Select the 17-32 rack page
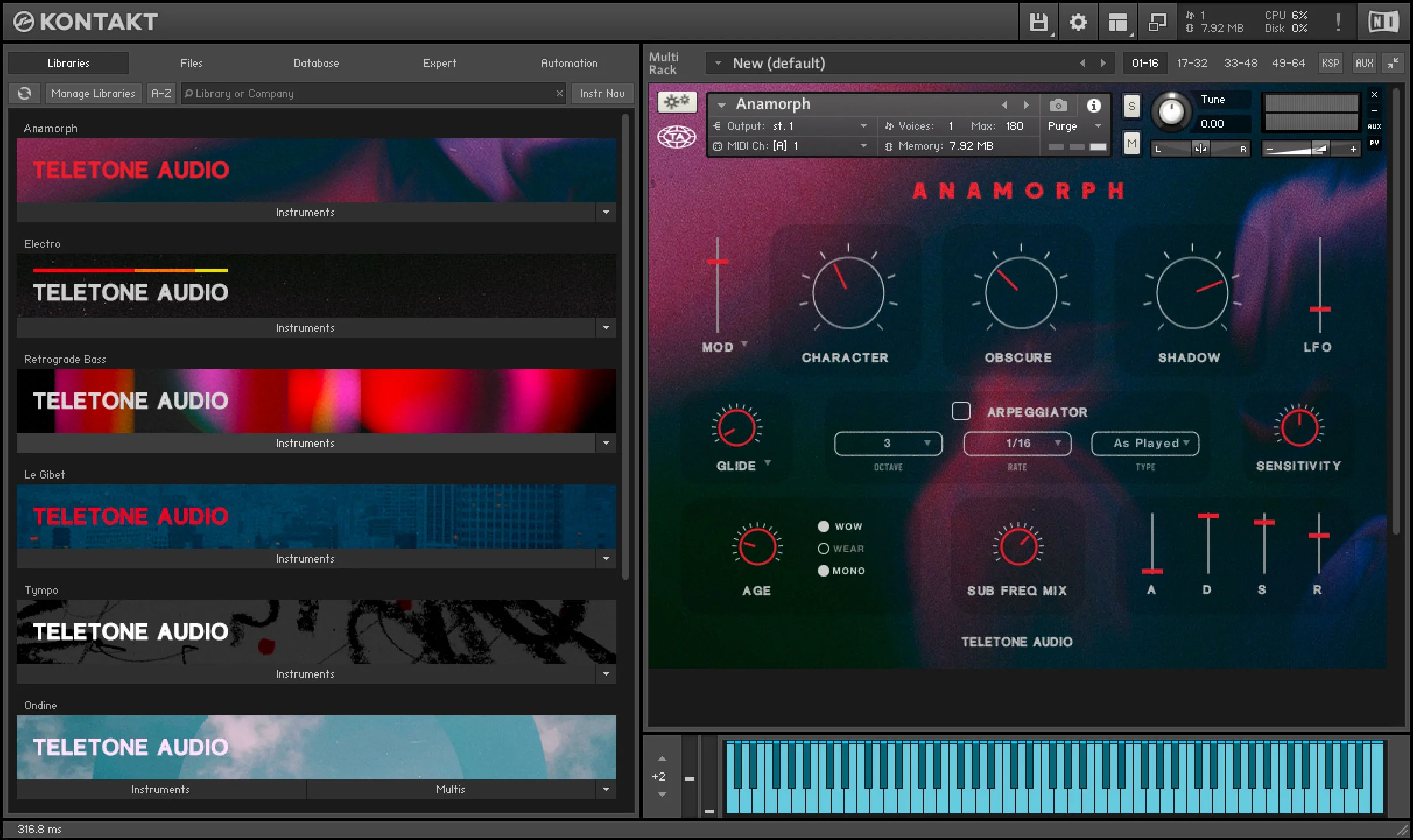 [1192, 63]
